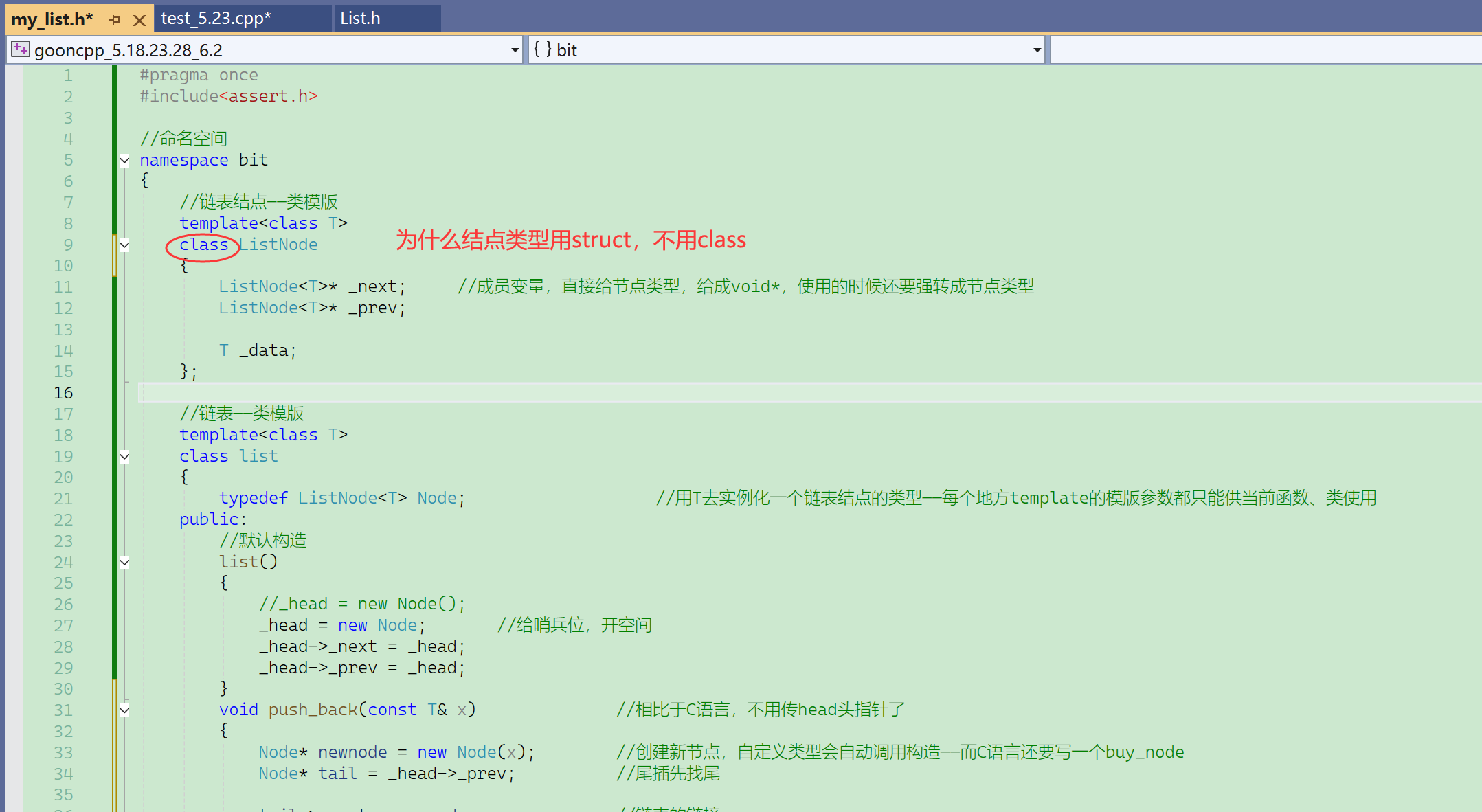Click the empty member navigation combo box
The height and width of the screenshot is (812, 1482).
click(x=1264, y=50)
